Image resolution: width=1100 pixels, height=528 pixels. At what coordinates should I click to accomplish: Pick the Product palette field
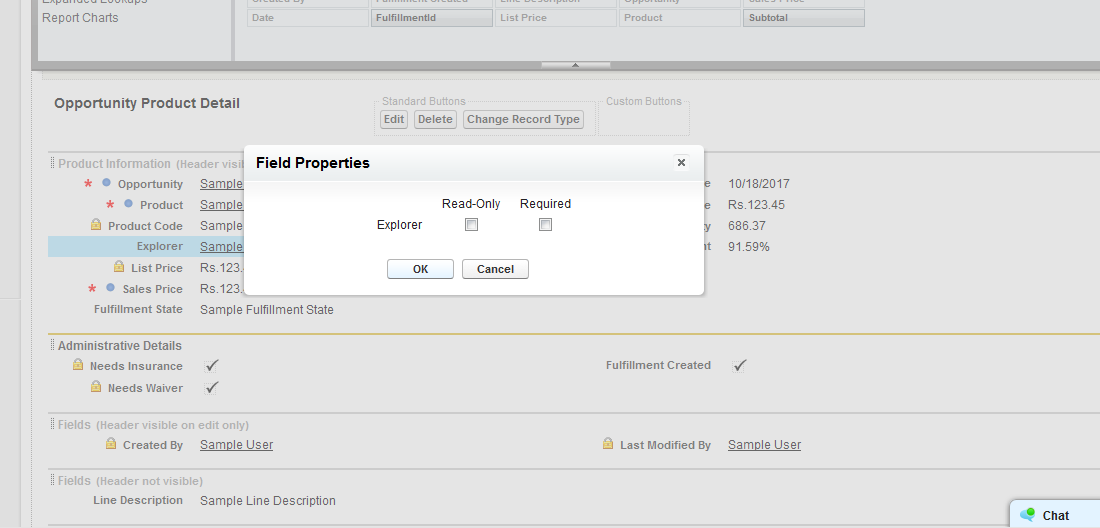point(680,18)
